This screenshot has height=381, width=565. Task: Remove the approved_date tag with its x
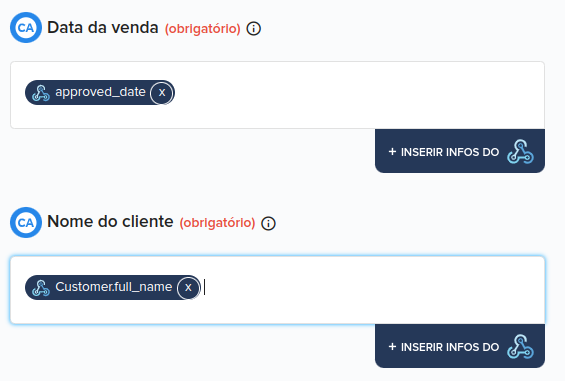162,93
